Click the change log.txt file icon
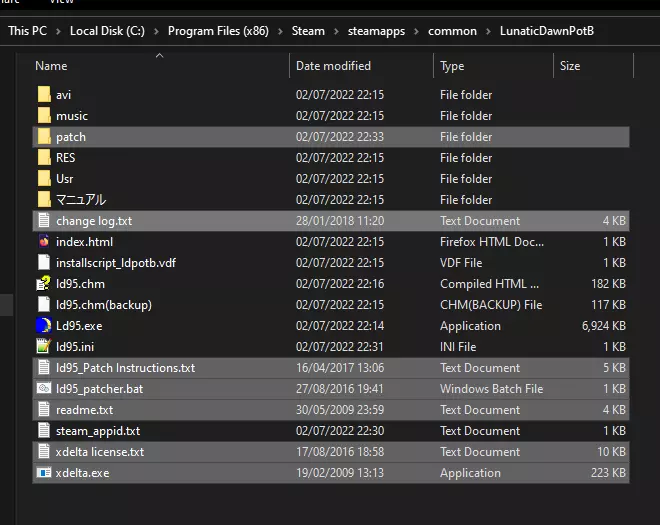Screen dimensions: 660x525 click(x=44, y=220)
